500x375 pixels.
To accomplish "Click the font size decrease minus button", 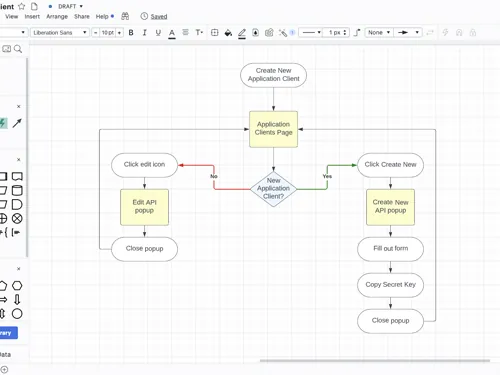I will tap(95, 32).
